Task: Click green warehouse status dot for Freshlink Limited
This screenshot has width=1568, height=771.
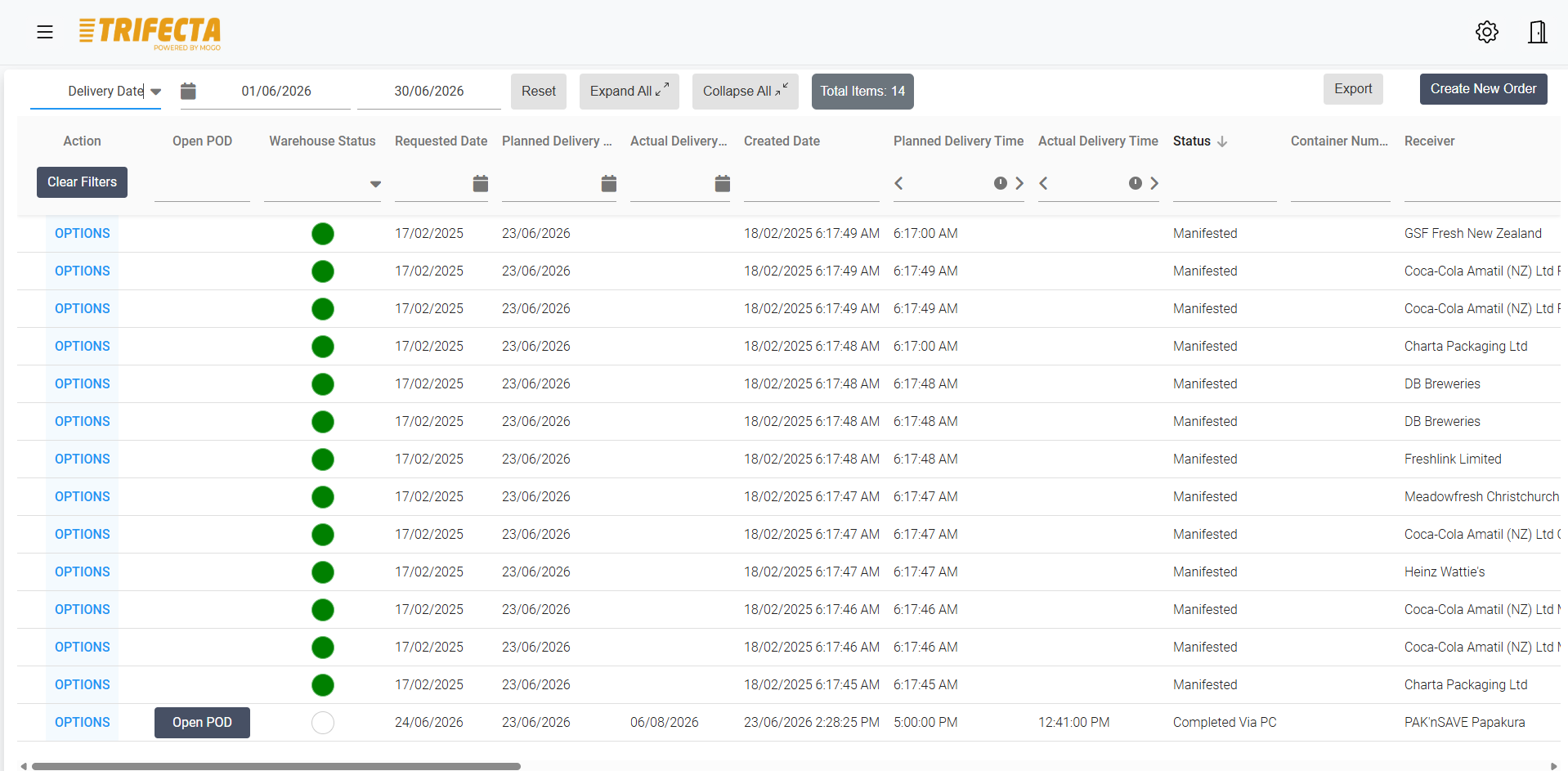Action: click(323, 459)
